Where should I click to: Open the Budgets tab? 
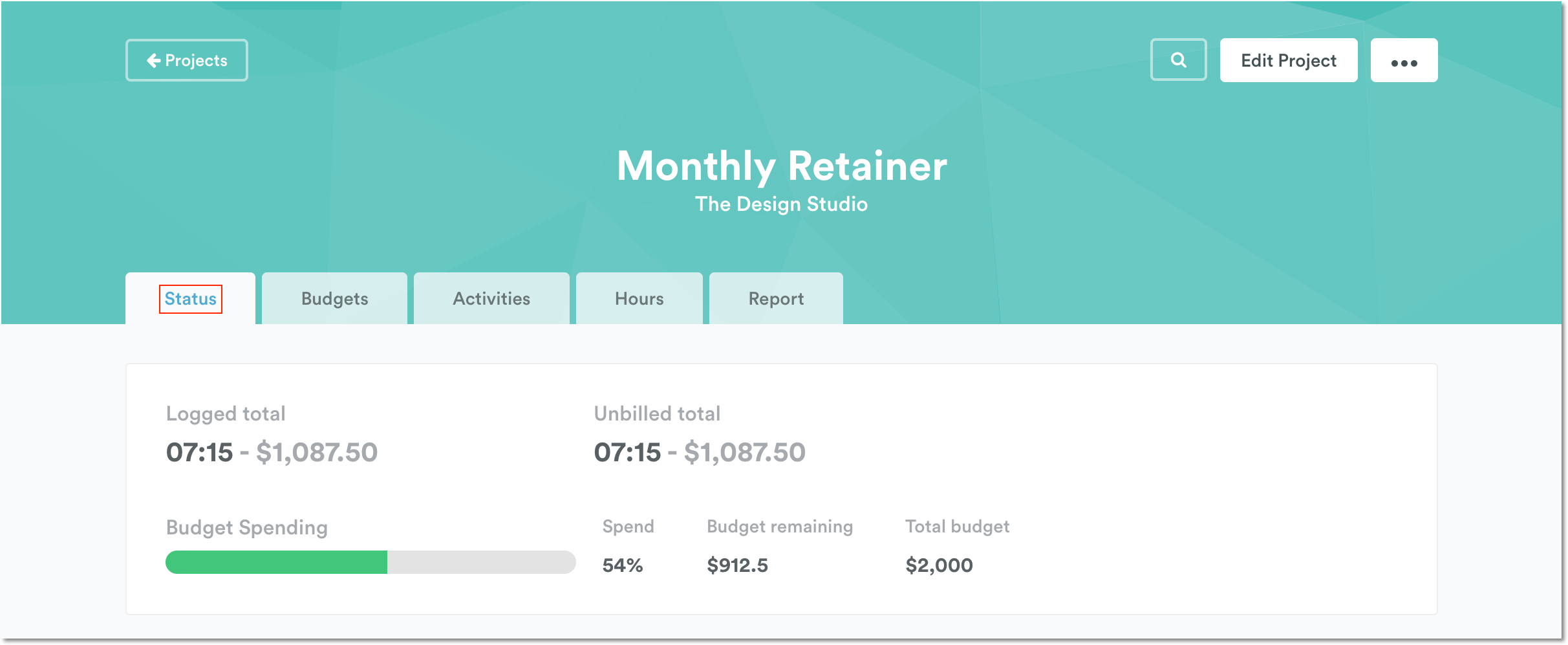(x=334, y=298)
